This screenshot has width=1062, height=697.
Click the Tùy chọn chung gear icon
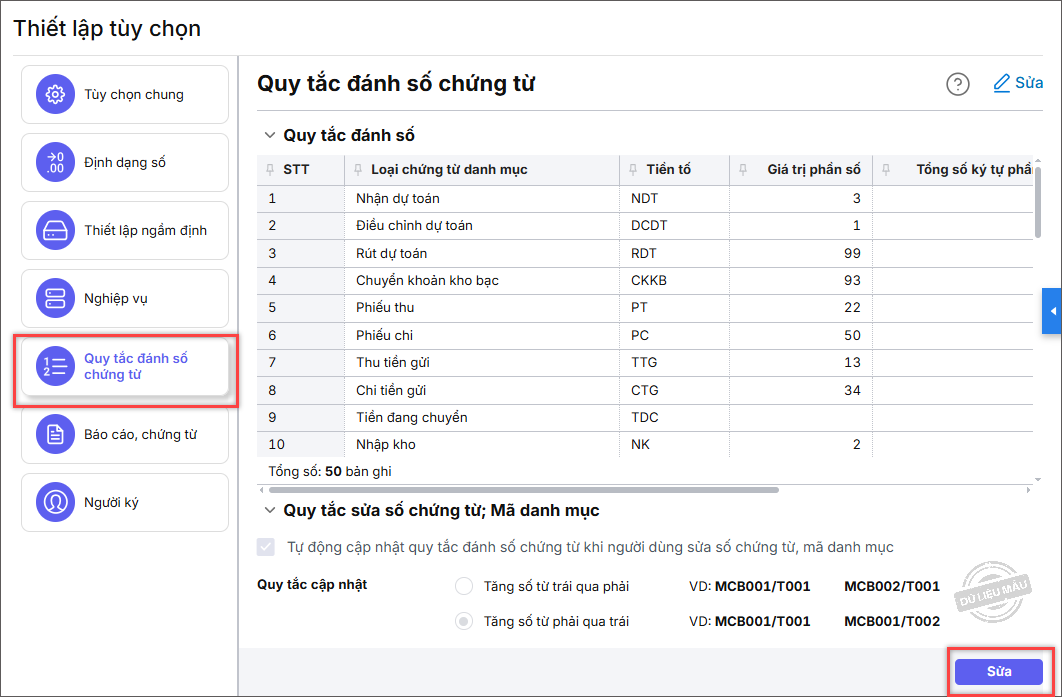pos(56,95)
